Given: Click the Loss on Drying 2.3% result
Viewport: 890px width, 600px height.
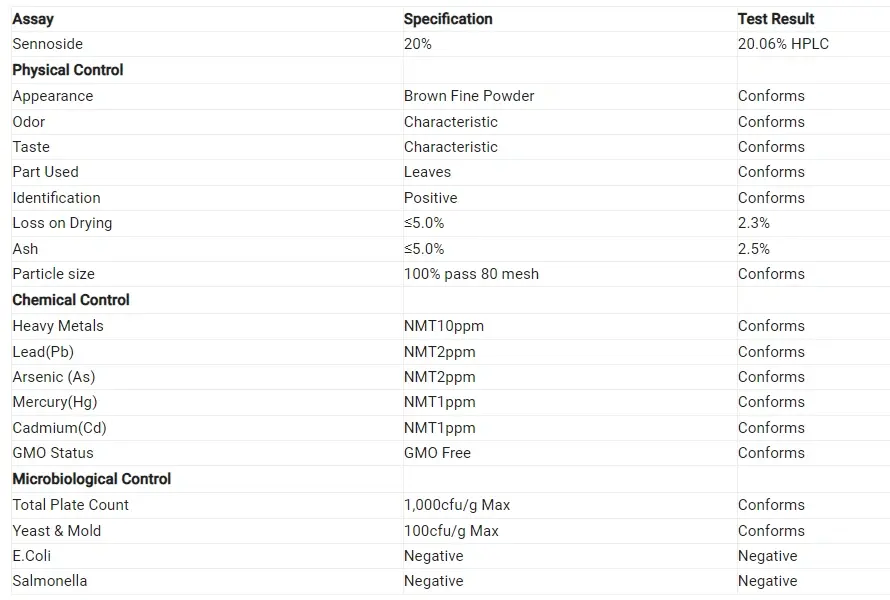Looking at the screenshot, I should [x=754, y=223].
